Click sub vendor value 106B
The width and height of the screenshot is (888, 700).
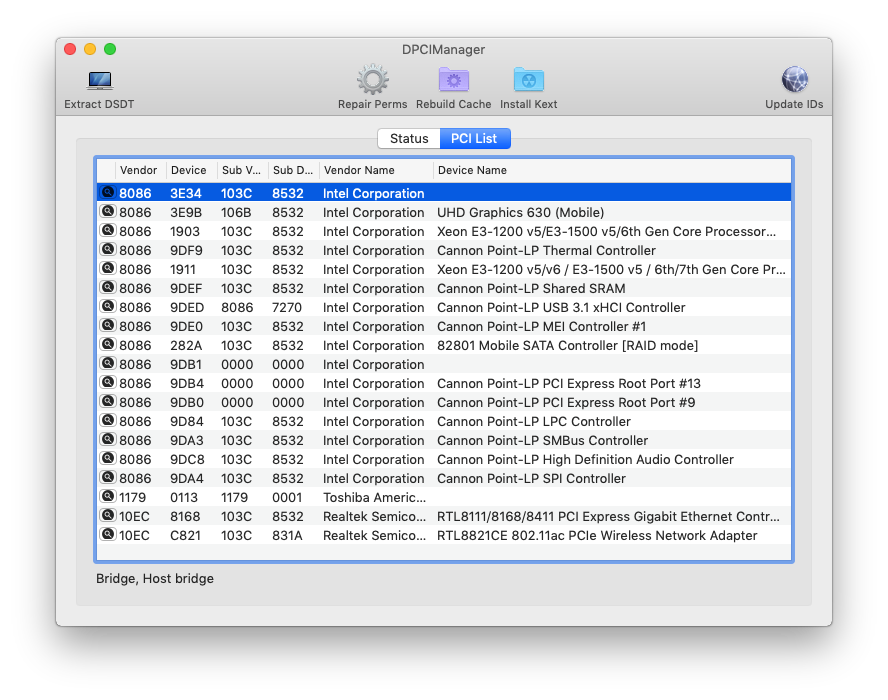[x=236, y=212]
